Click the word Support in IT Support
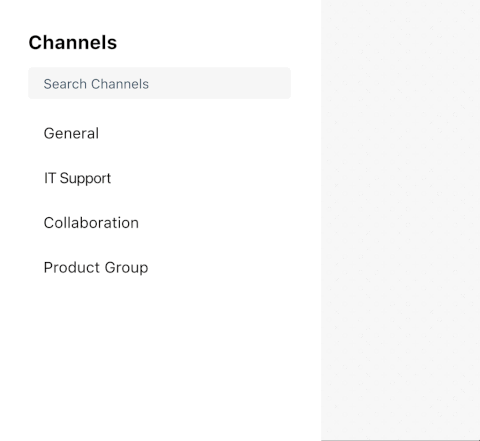 (85, 179)
